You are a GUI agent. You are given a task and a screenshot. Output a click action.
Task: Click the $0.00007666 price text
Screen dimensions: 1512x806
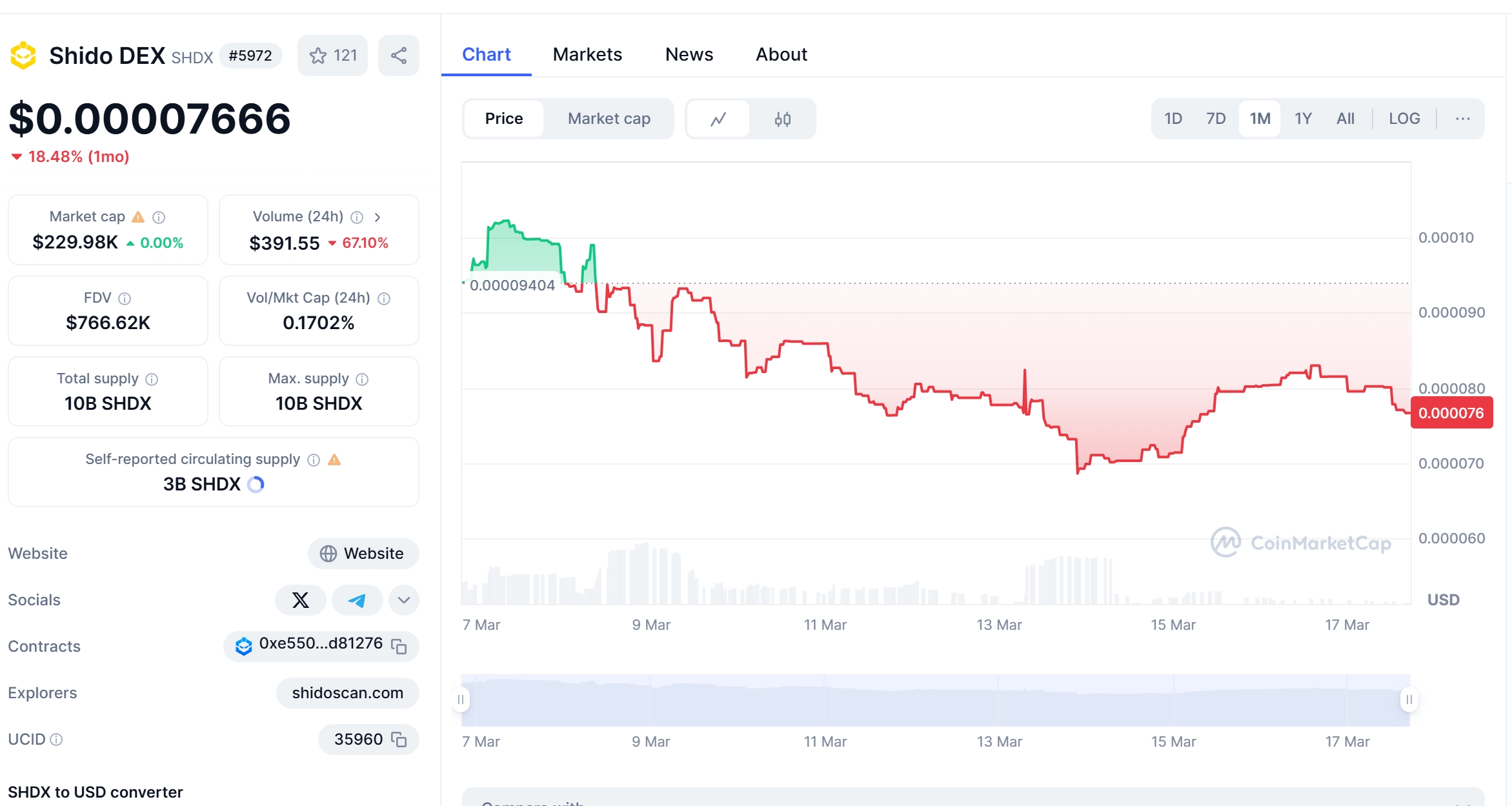150,119
